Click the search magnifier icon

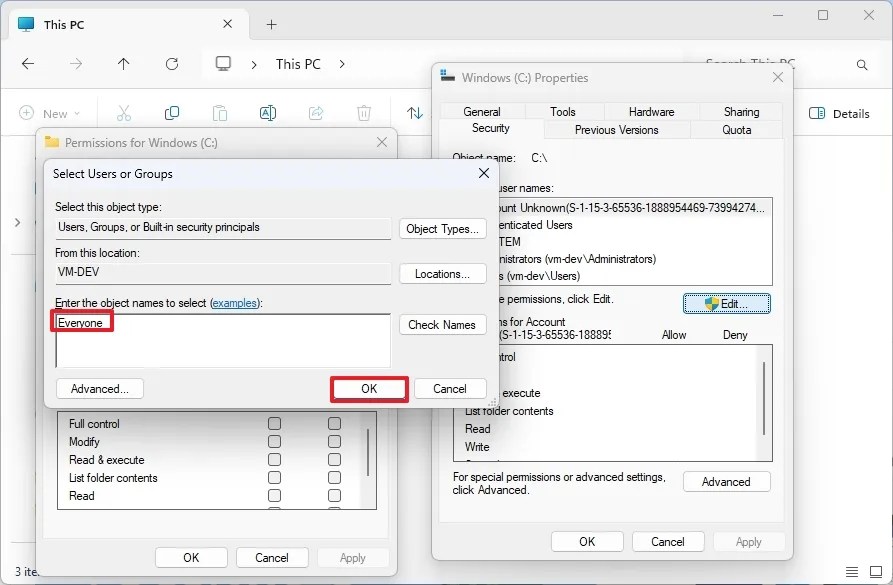pyautogui.click(x=862, y=65)
